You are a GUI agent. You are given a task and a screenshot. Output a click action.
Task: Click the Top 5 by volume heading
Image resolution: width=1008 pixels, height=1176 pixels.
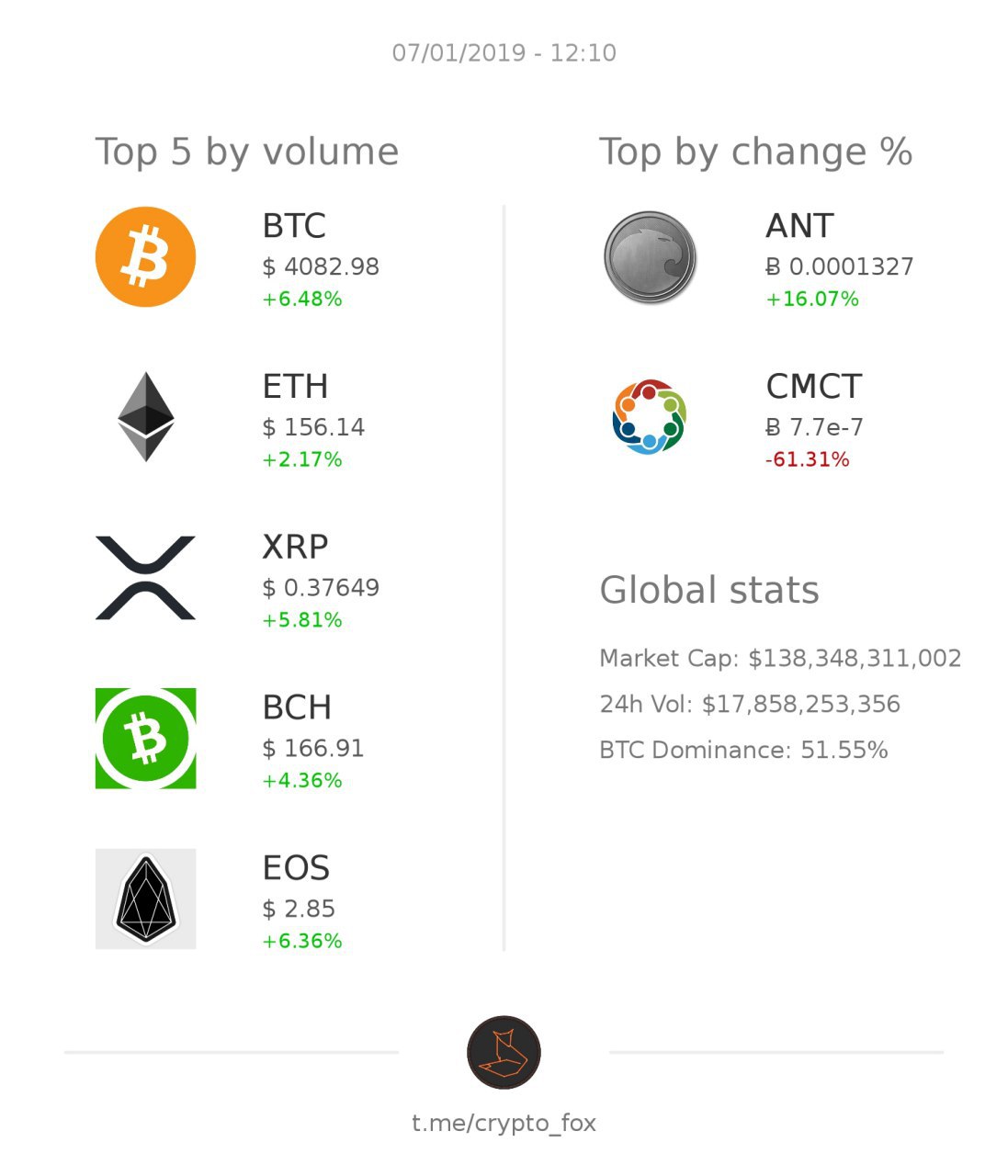pyautogui.click(x=247, y=152)
